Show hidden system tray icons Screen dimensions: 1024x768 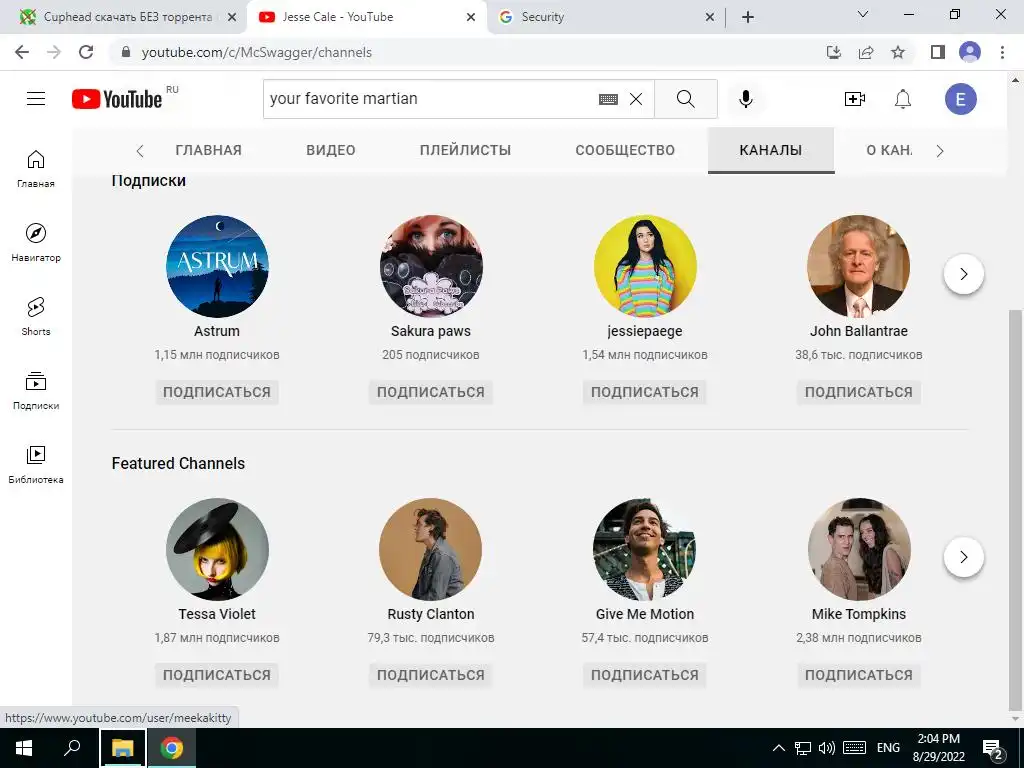point(778,748)
